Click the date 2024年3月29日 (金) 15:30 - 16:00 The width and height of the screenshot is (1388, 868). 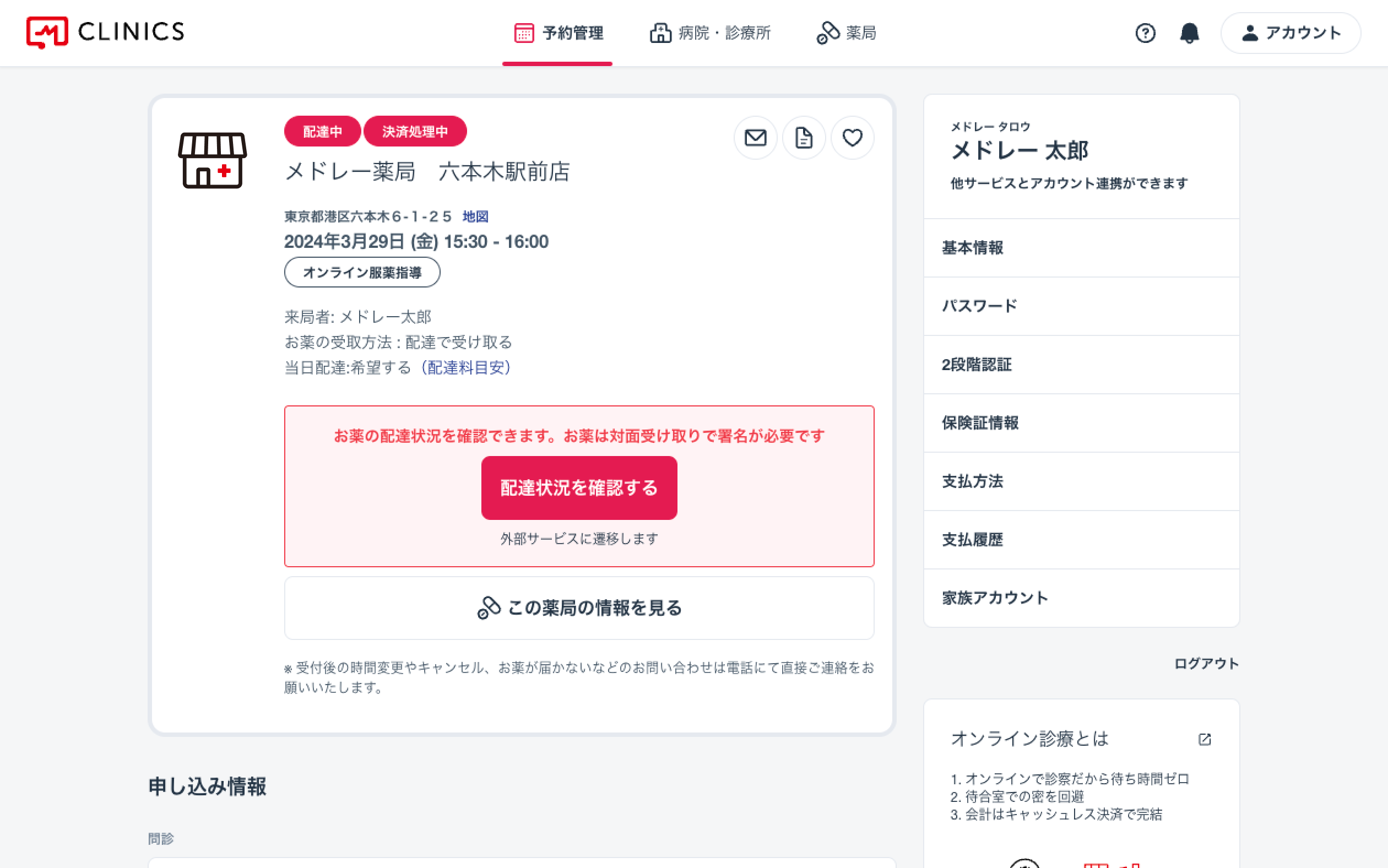pos(416,242)
